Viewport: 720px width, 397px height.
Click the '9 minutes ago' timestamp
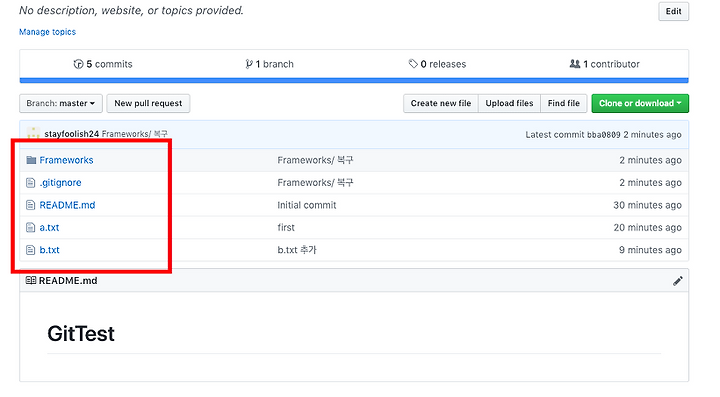pos(650,250)
